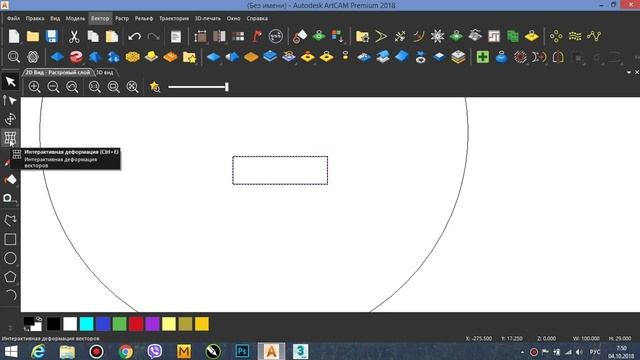Screen dimensions: 640x360
Task: Click the stacked layers relief icon
Action: (x=458, y=57)
